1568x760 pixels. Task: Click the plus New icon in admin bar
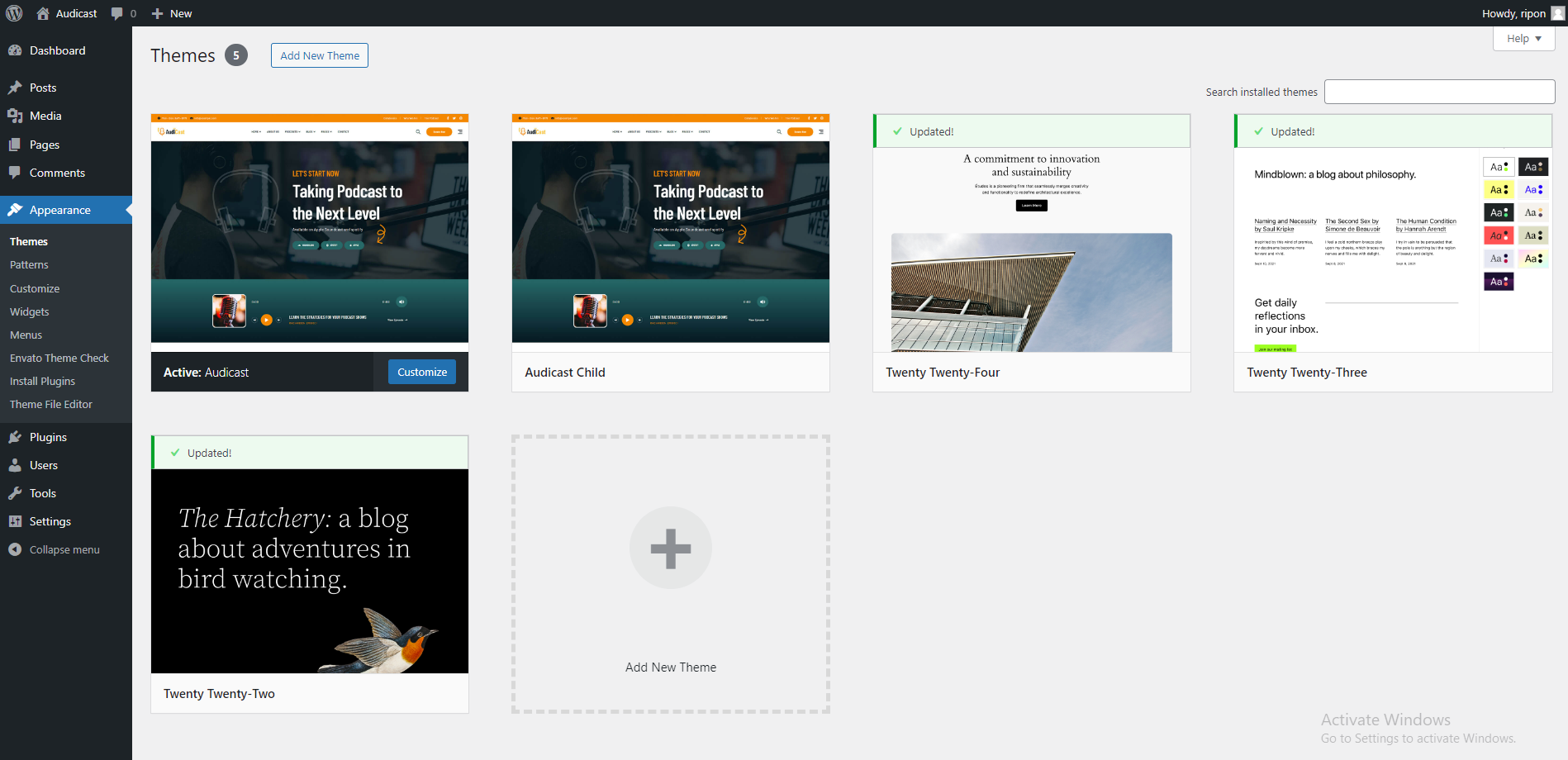(x=158, y=13)
